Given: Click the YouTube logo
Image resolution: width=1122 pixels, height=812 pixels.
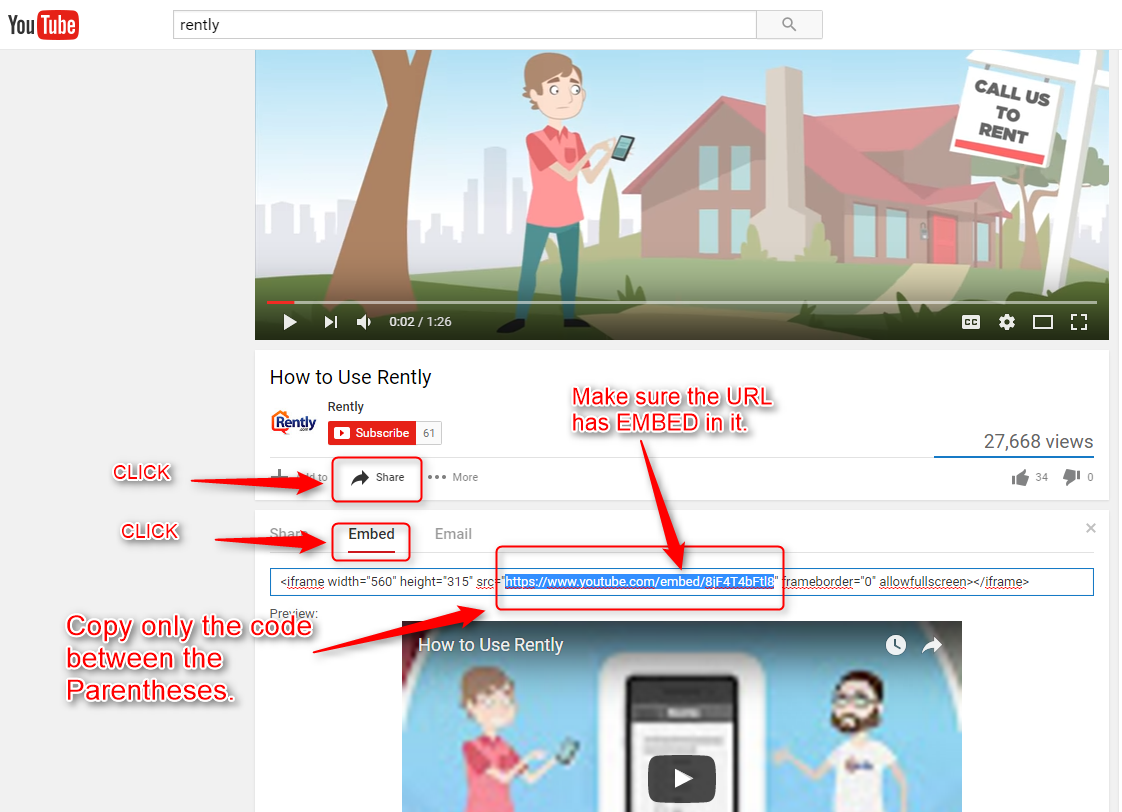Looking at the screenshot, I should (x=43, y=24).
